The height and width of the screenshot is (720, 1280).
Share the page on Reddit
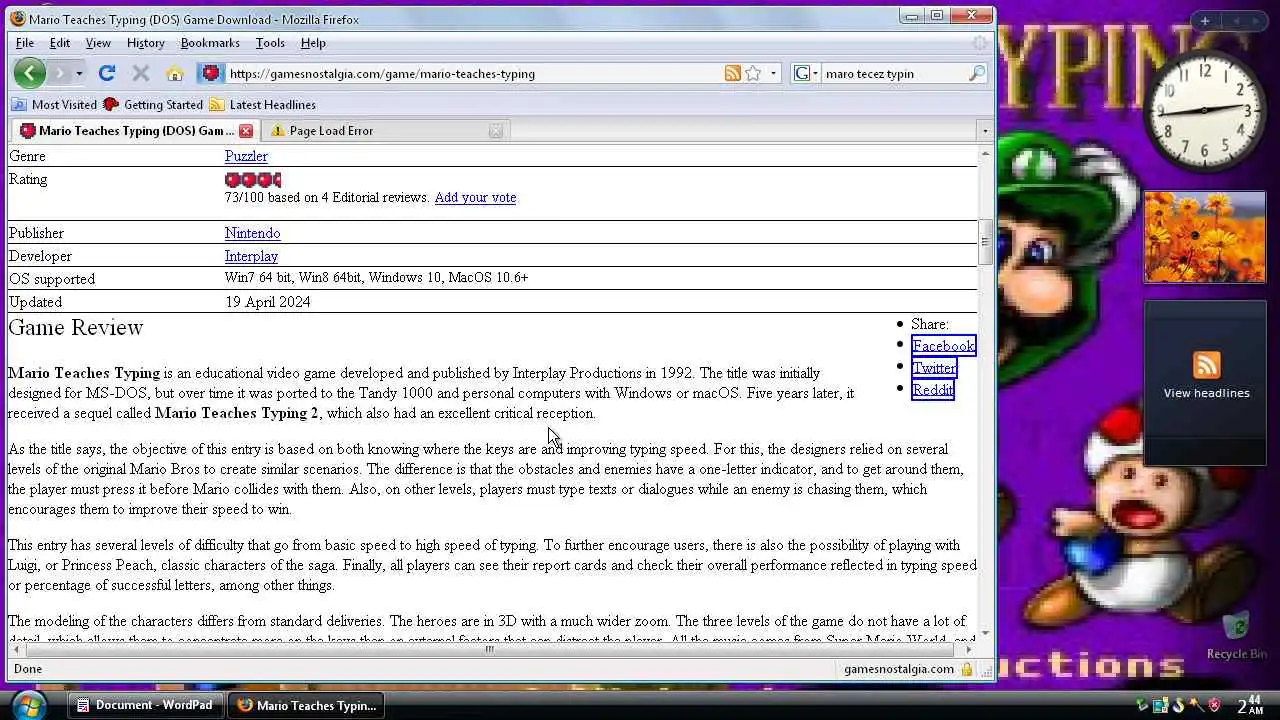[x=932, y=390]
